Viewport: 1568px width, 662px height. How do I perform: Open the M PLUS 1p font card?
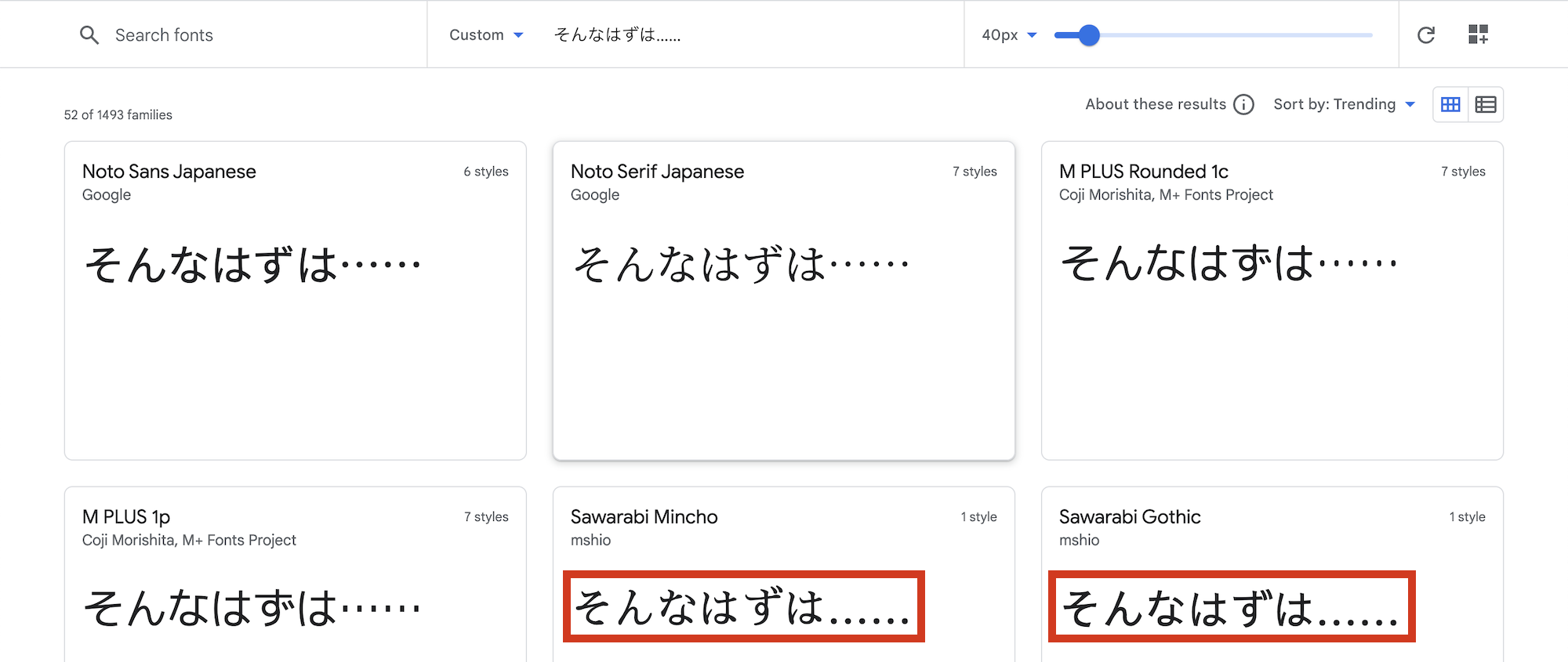pyautogui.click(x=296, y=574)
